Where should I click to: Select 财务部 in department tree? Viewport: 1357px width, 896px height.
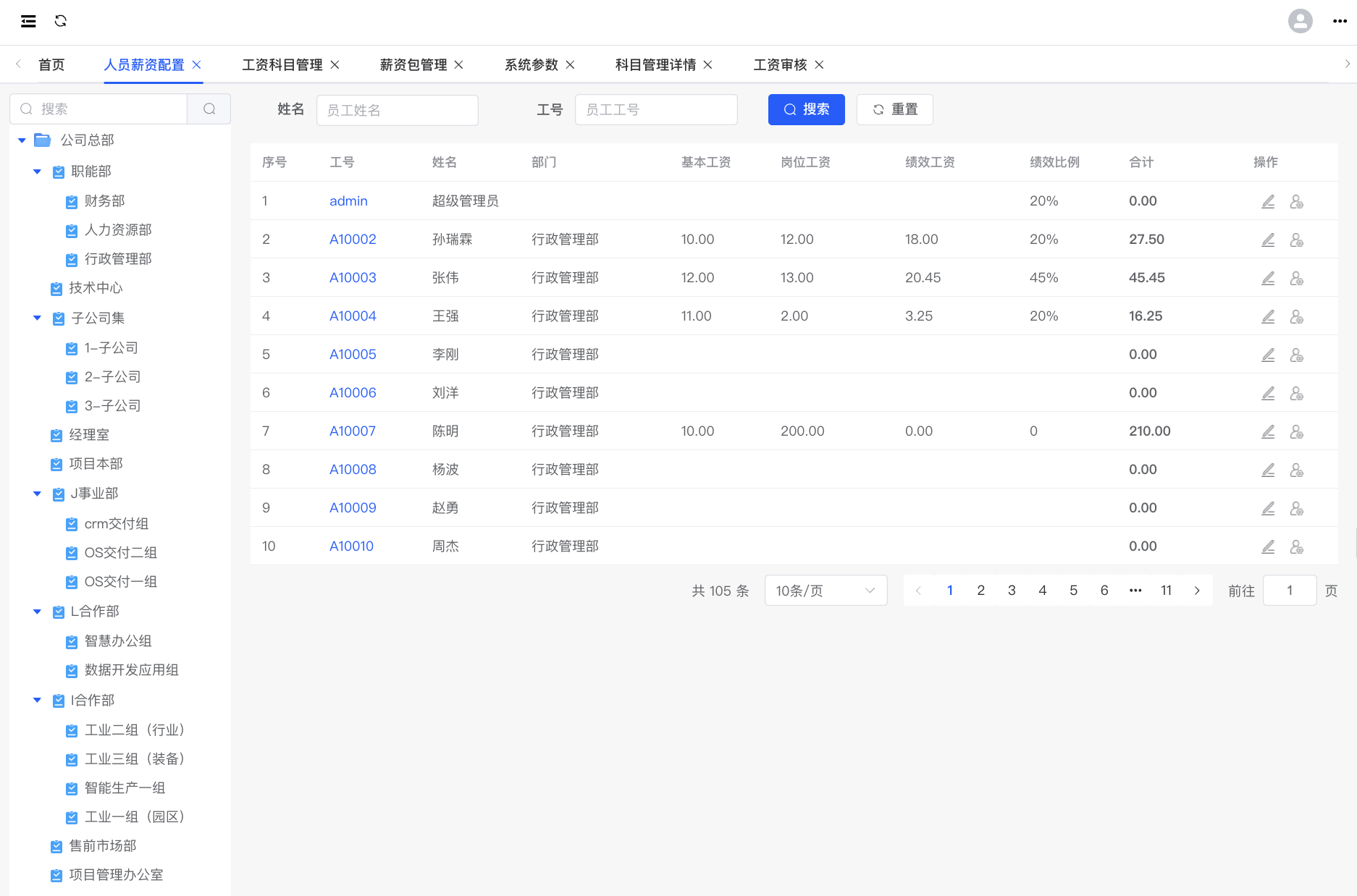[x=104, y=201]
